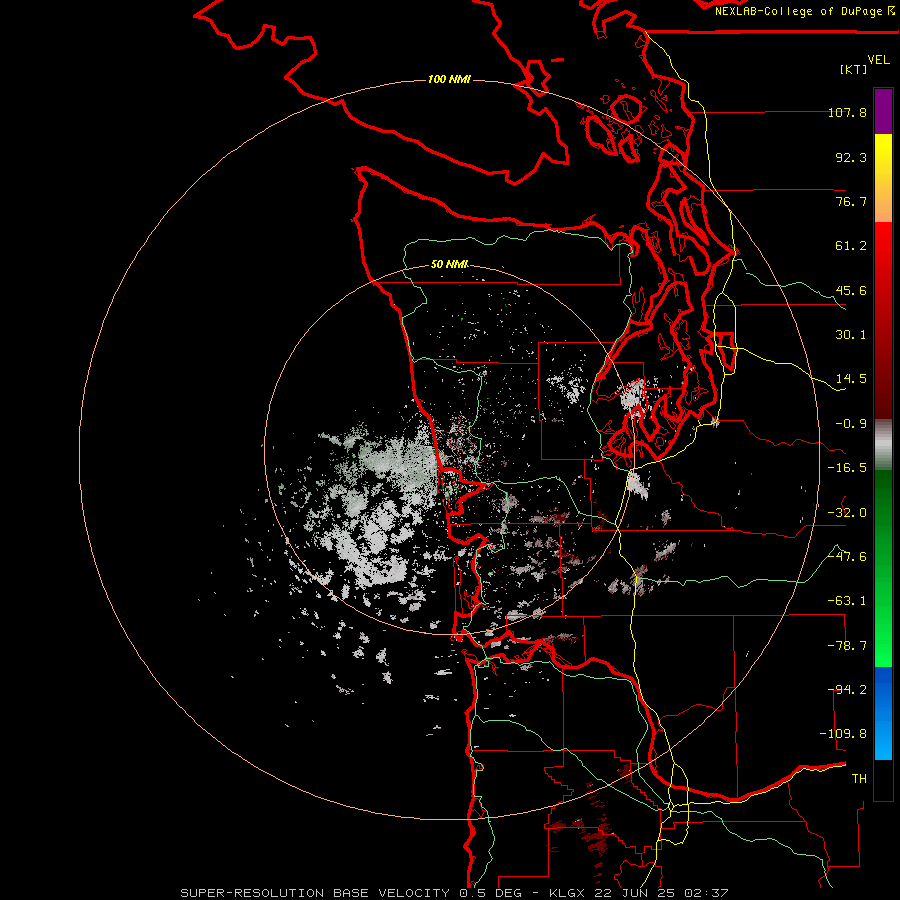Click the 76.7 velocity legend value
The width and height of the screenshot is (900, 900).
point(851,201)
